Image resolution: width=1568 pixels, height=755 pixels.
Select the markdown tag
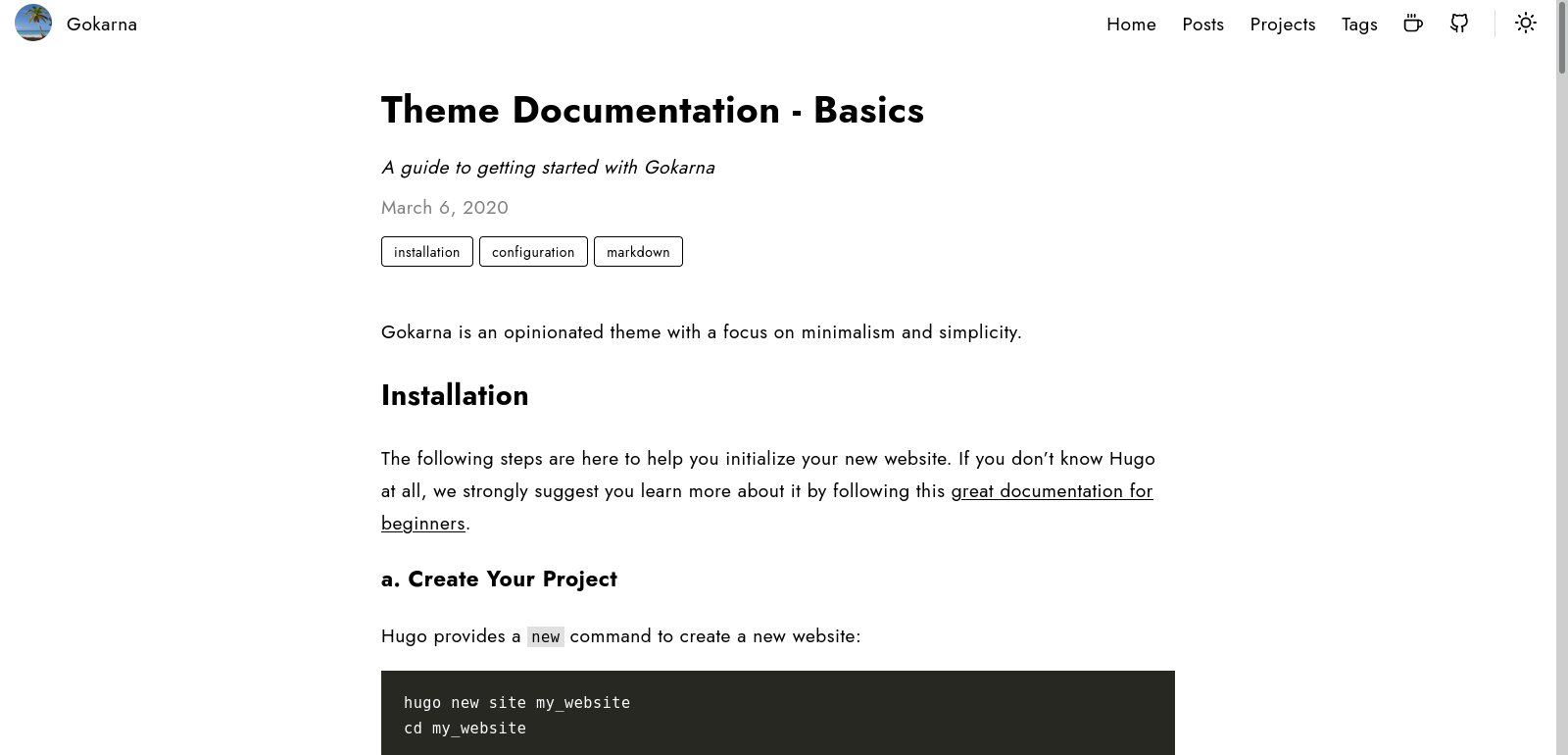pyautogui.click(x=638, y=252)
